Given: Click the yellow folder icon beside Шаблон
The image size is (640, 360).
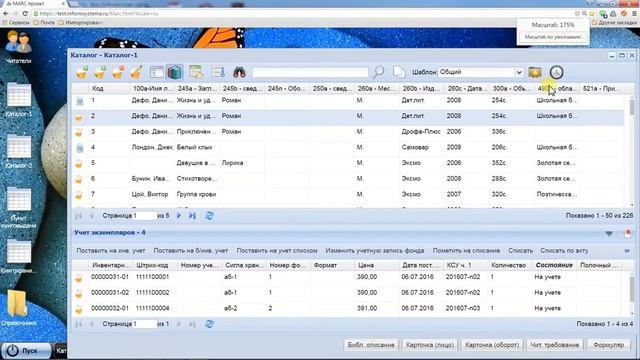Looking at the screenshot, I should point(535,72).
